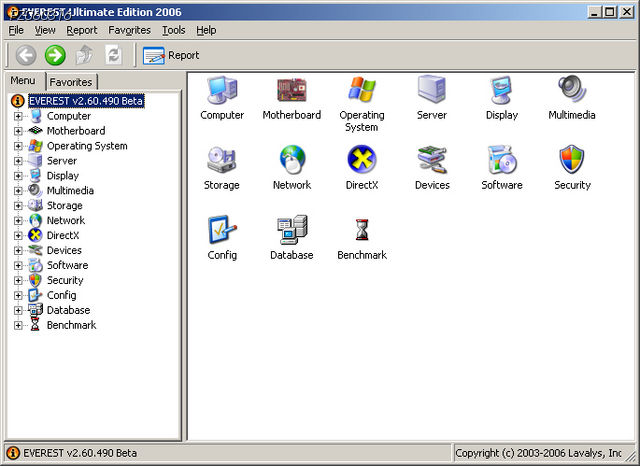Minimize the EVEREST window
Image resolution: width=640 pixels, height=466 pixels.
pos(595,12)
